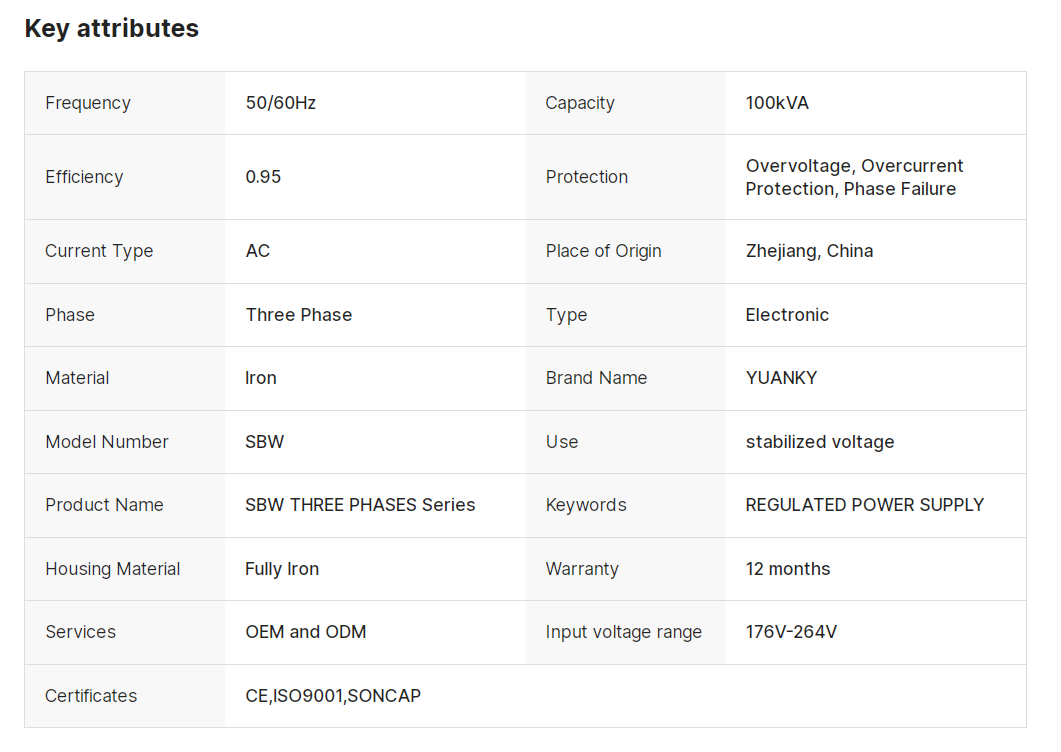Click Zhejiang, China origin value
Screen dimensions: 1061x752
(809, 251)
